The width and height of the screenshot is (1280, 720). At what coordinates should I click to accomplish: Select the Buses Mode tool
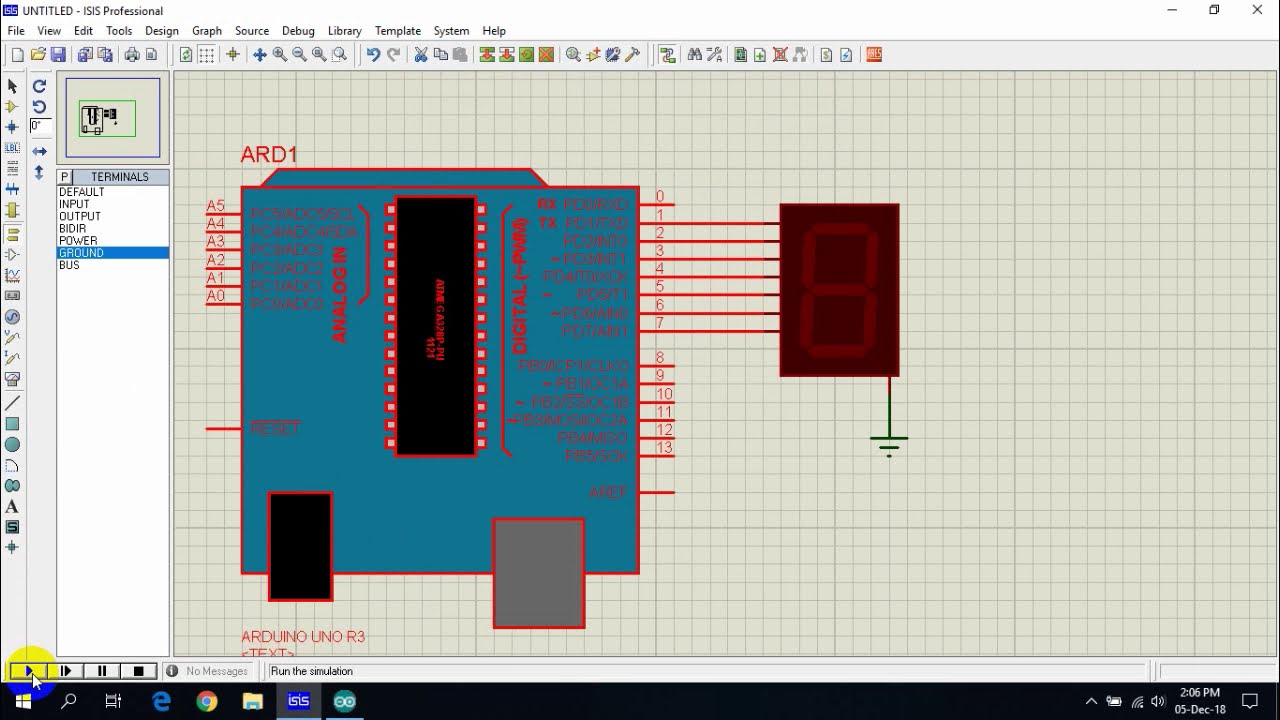[12, 190]
